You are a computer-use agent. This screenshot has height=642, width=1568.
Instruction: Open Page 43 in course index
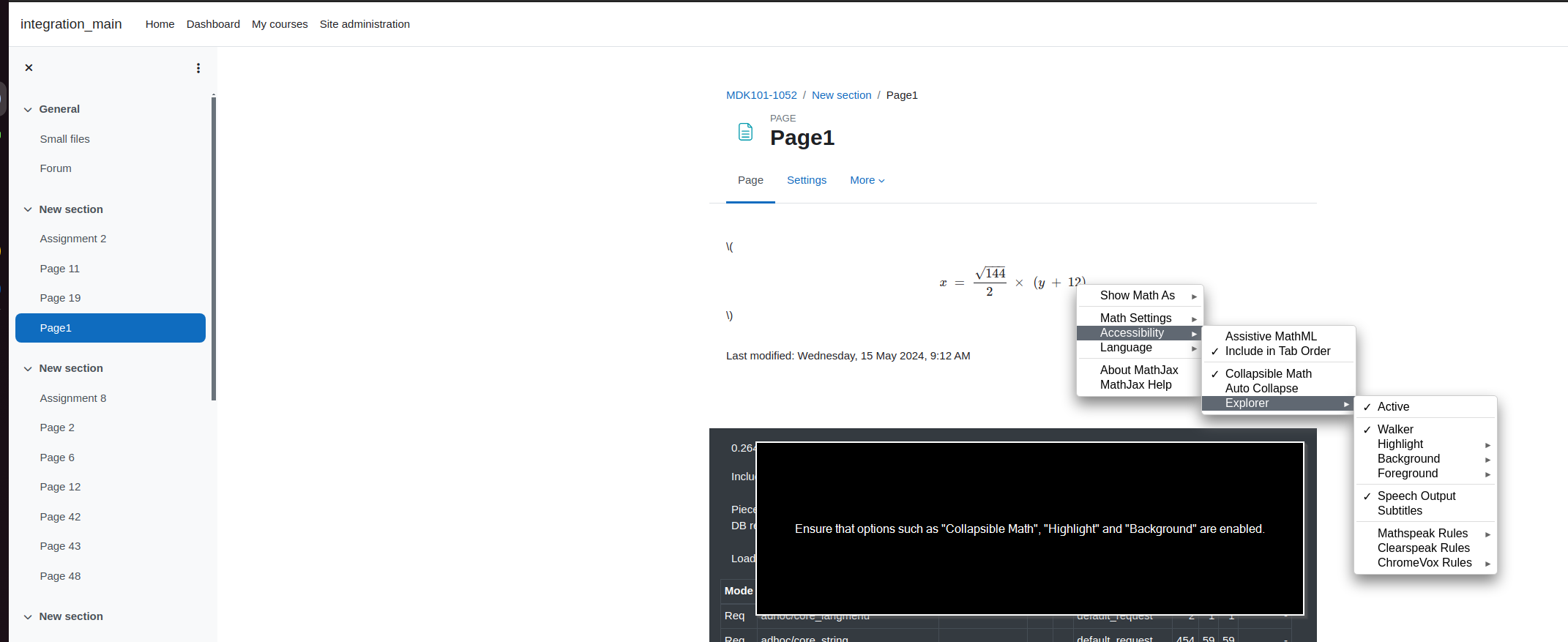60,546
